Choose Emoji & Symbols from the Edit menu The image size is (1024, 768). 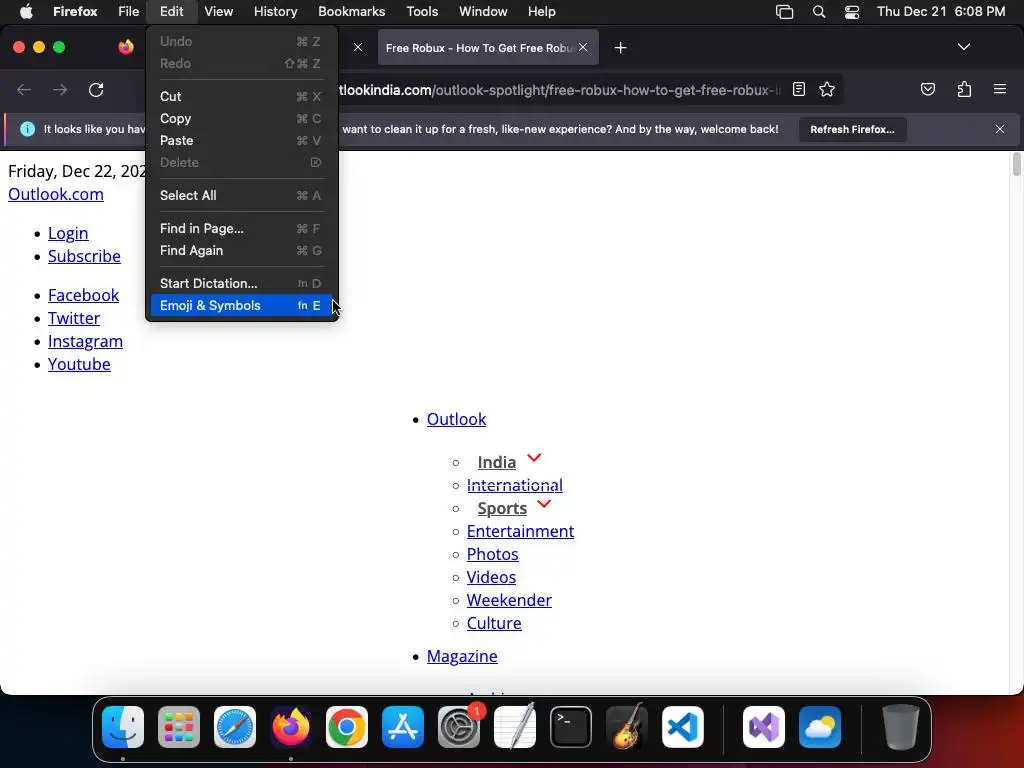point(241,306)
